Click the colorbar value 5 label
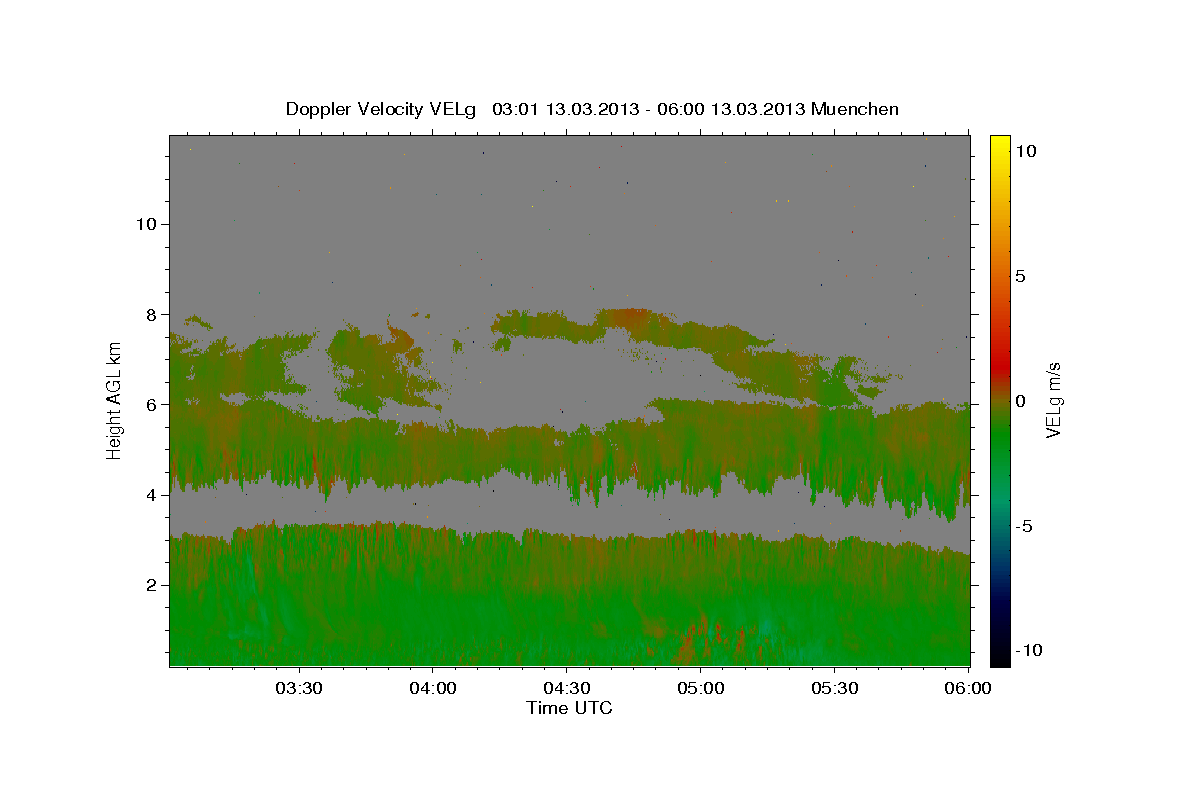 [1020, 276]
